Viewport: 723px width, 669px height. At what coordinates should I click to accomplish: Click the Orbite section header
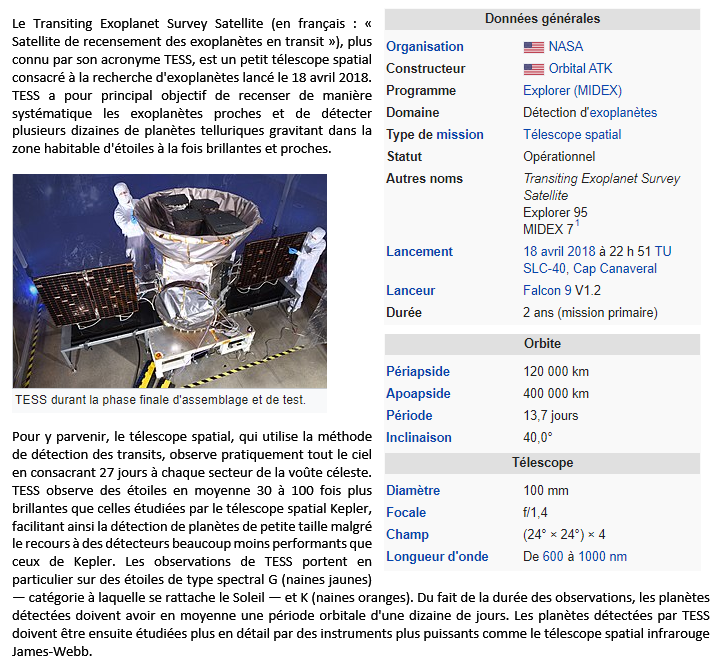coord(542,344)
